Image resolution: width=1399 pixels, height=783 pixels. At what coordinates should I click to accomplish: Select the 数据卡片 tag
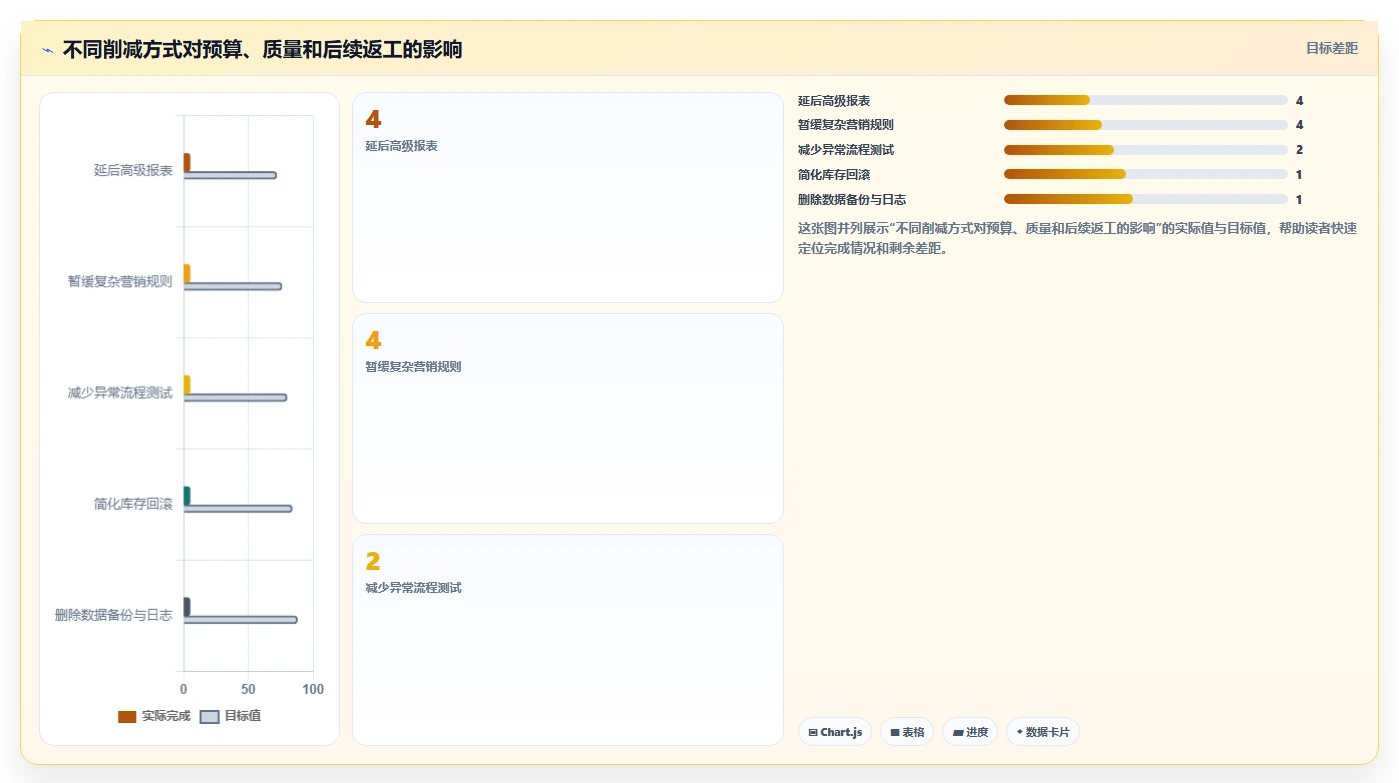tap(1043, 732)
